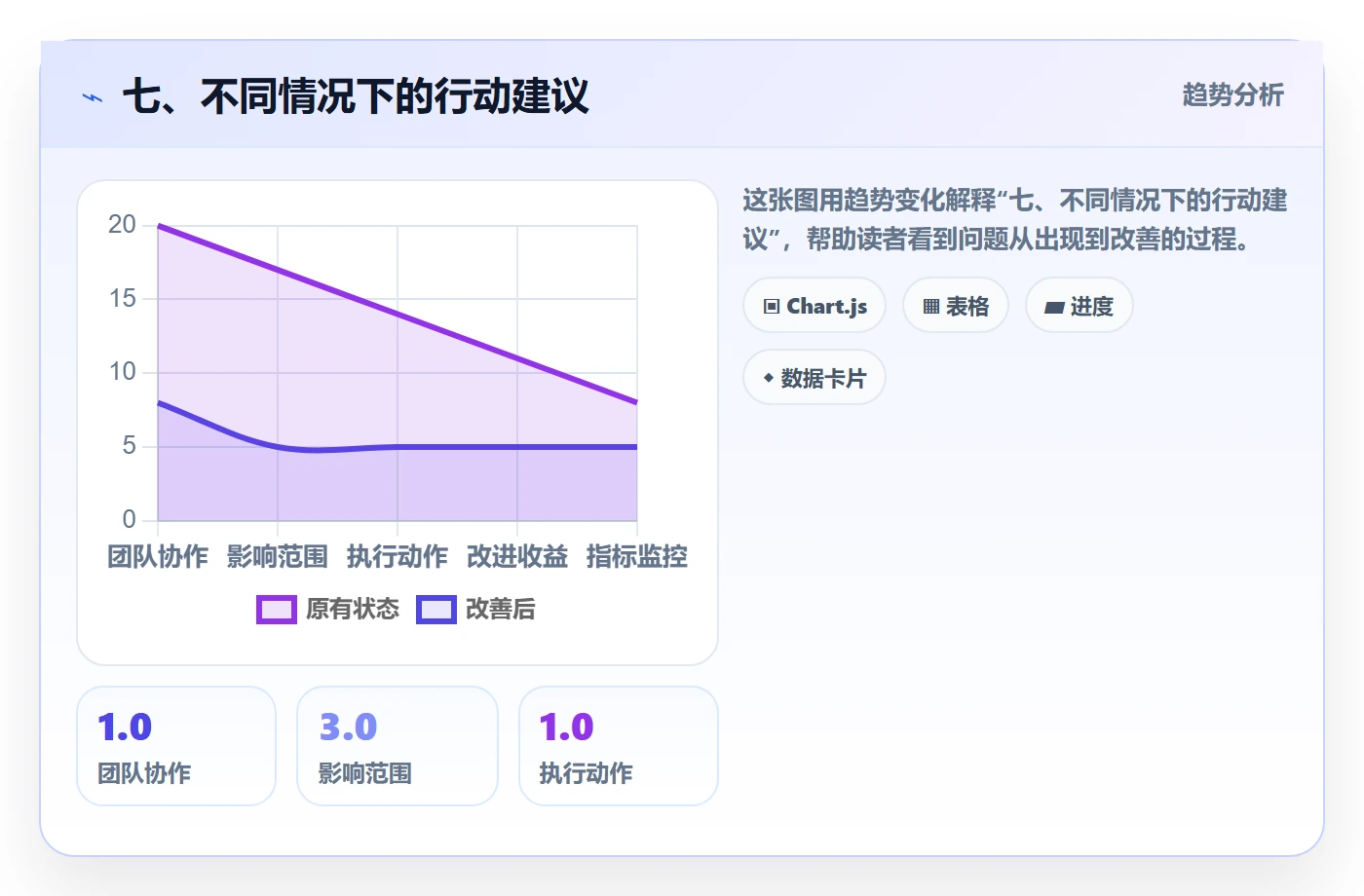Open the 影响范围 data card
This screenshot has height=896, width=1364.
click(x=398, y=746)
